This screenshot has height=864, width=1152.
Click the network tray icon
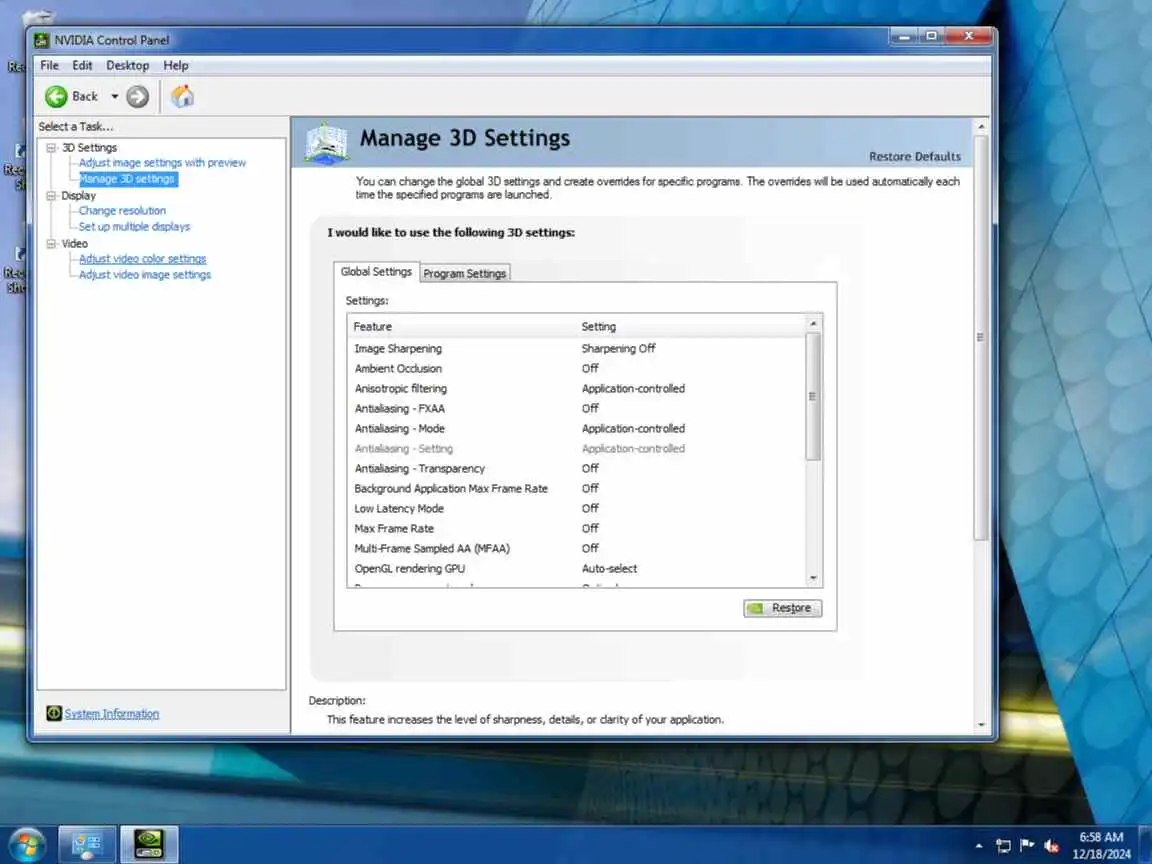point(1003,846)
